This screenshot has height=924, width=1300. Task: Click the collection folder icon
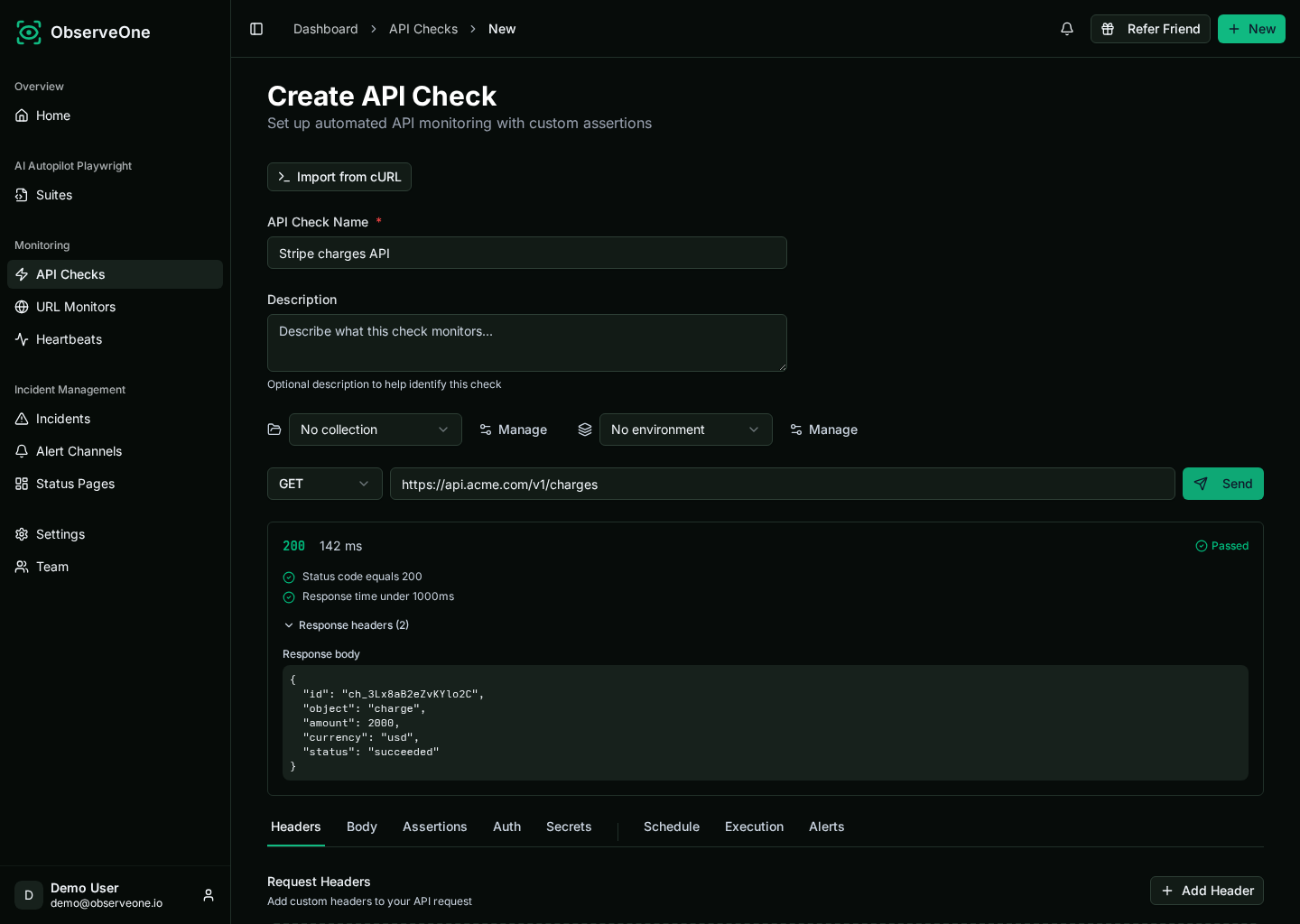[274, 430]
